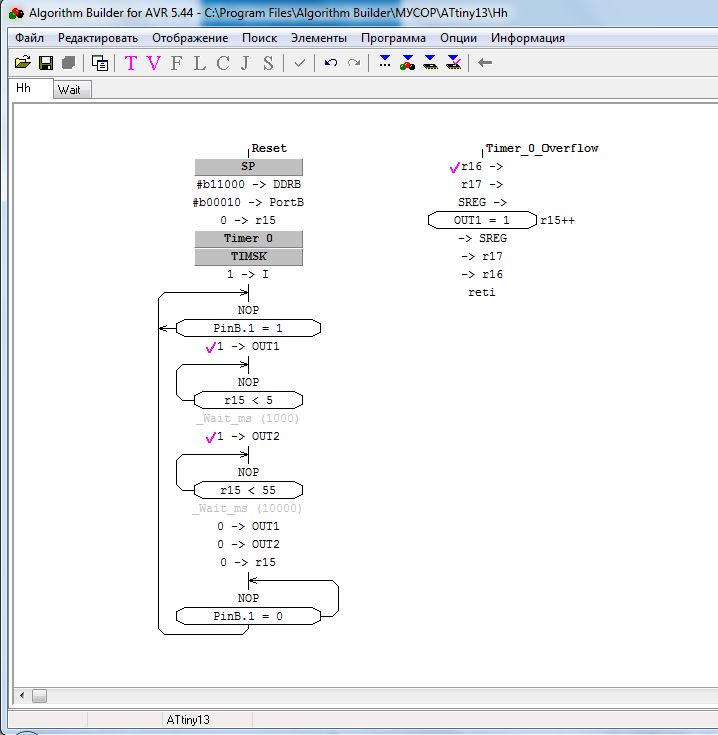The height and width of the screenshot is (735, 718).
Task: Click the L label toolbar letter
Action: [199, 63]
